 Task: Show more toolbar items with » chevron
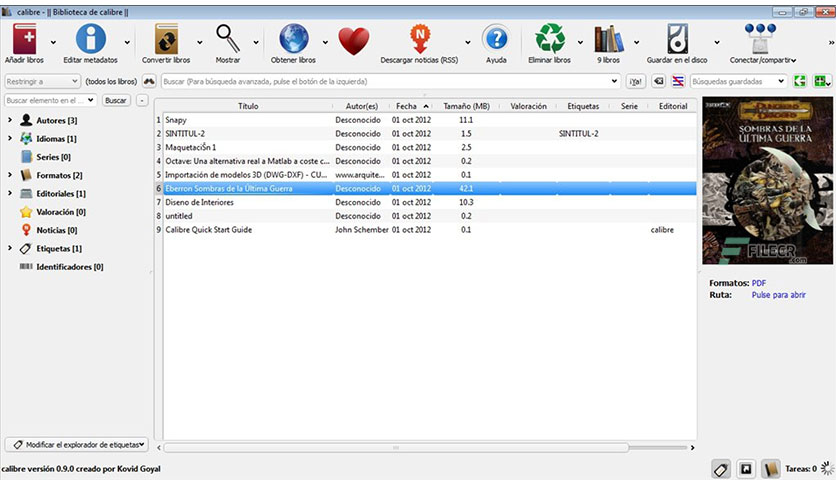(x=831, y=42)
